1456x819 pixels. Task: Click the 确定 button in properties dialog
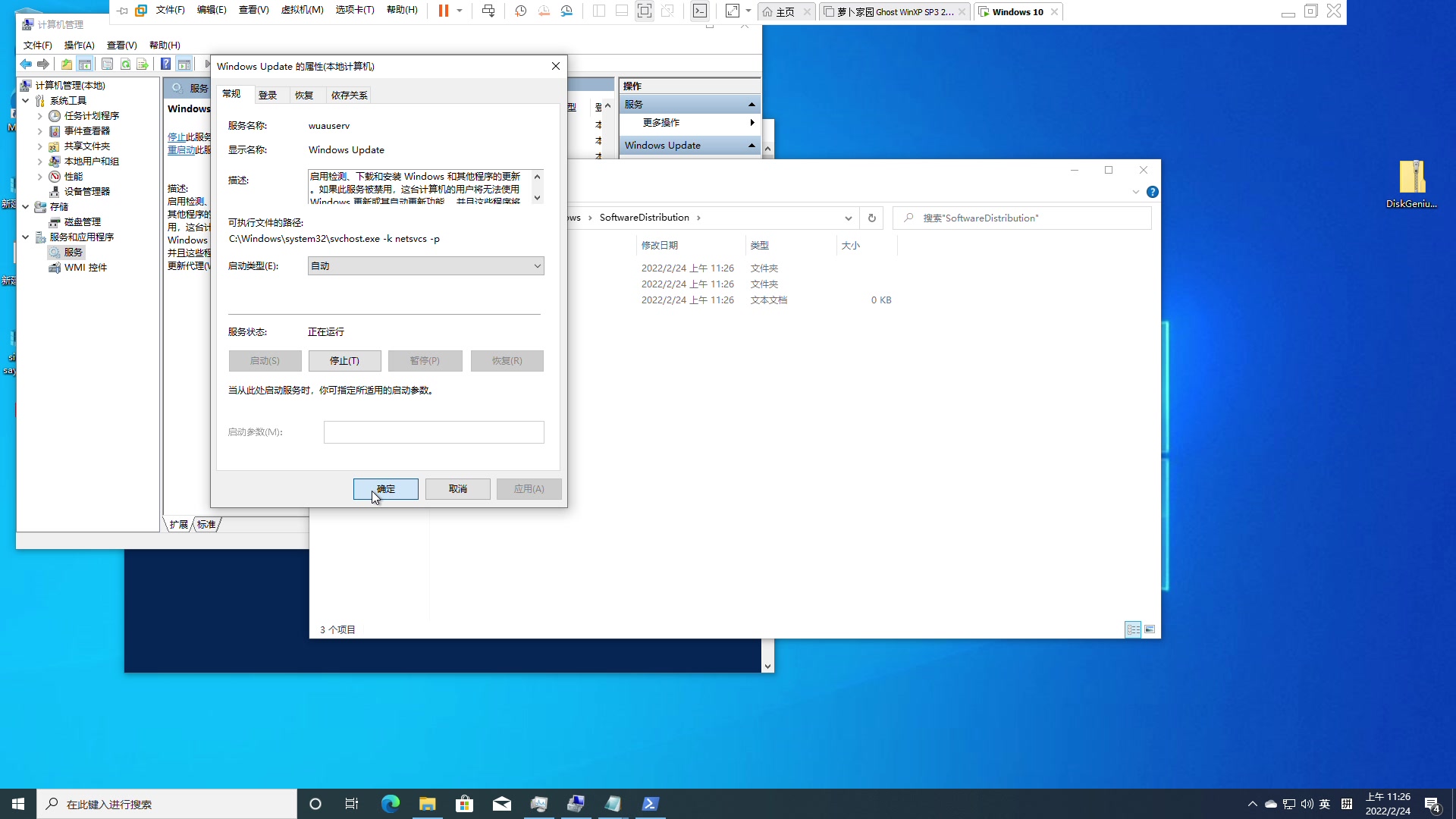coord(385,489)
